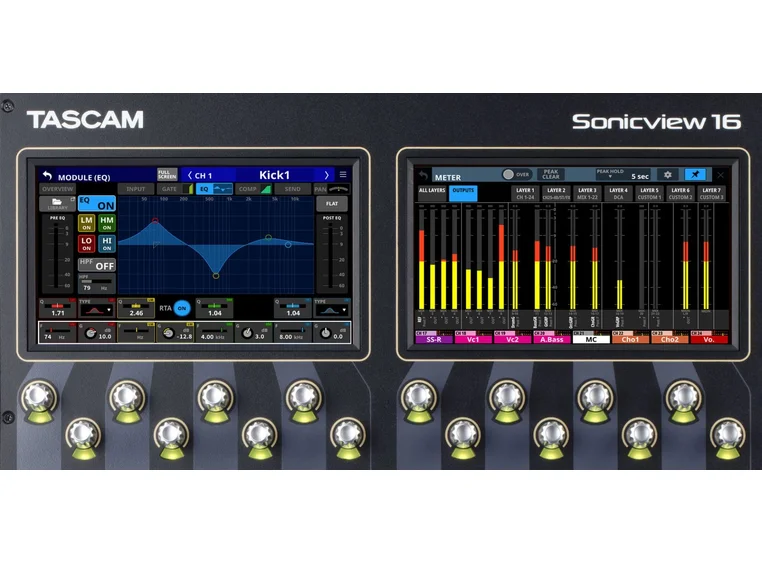
Task: Tap the HI frequency field showing 8.00 kHz
Action: pyautogui.click(x=293, y=333)
